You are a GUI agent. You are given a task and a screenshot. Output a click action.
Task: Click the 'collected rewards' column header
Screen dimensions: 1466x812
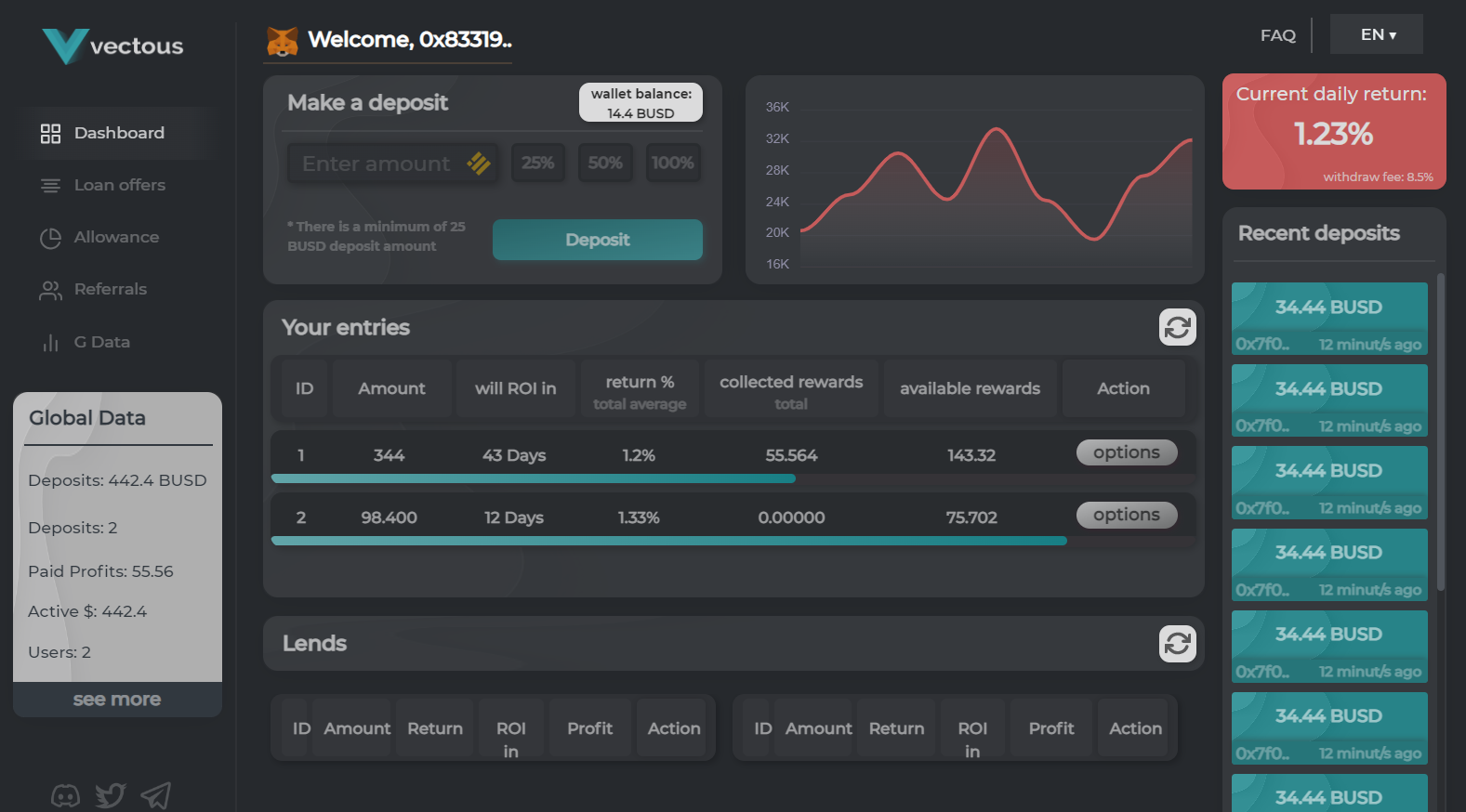[791, 388]
